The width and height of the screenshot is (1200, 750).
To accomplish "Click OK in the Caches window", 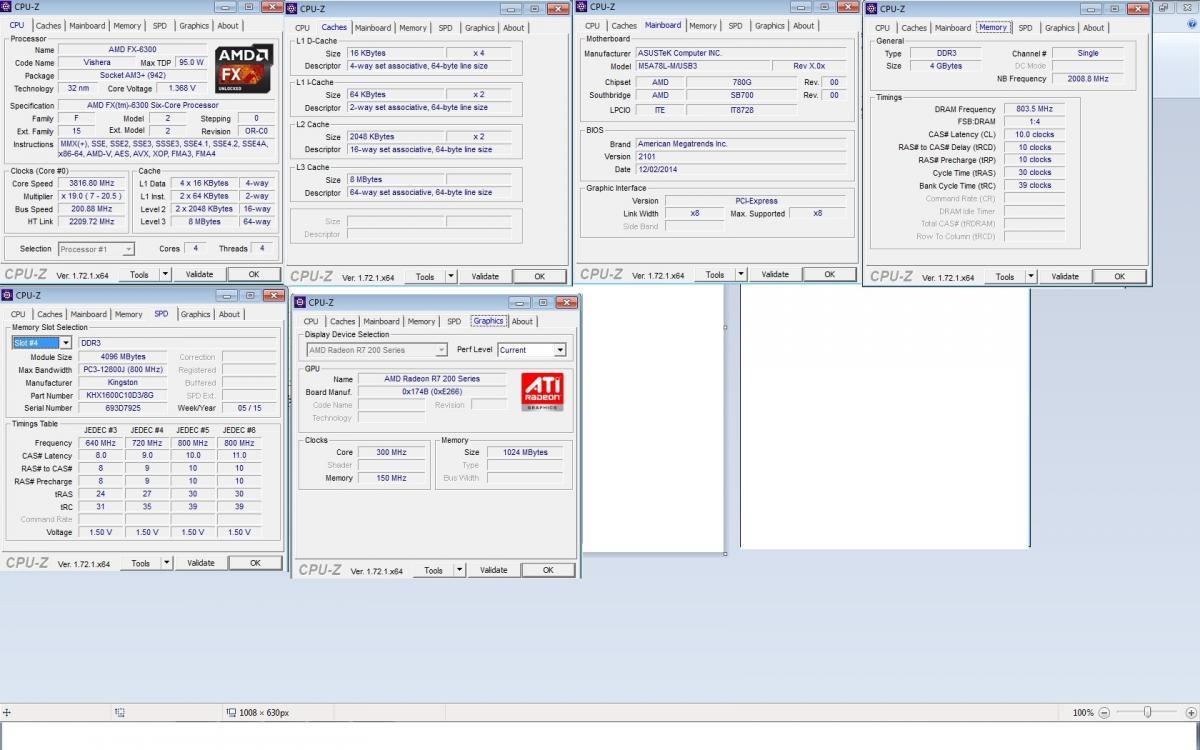I will (540, 277).
